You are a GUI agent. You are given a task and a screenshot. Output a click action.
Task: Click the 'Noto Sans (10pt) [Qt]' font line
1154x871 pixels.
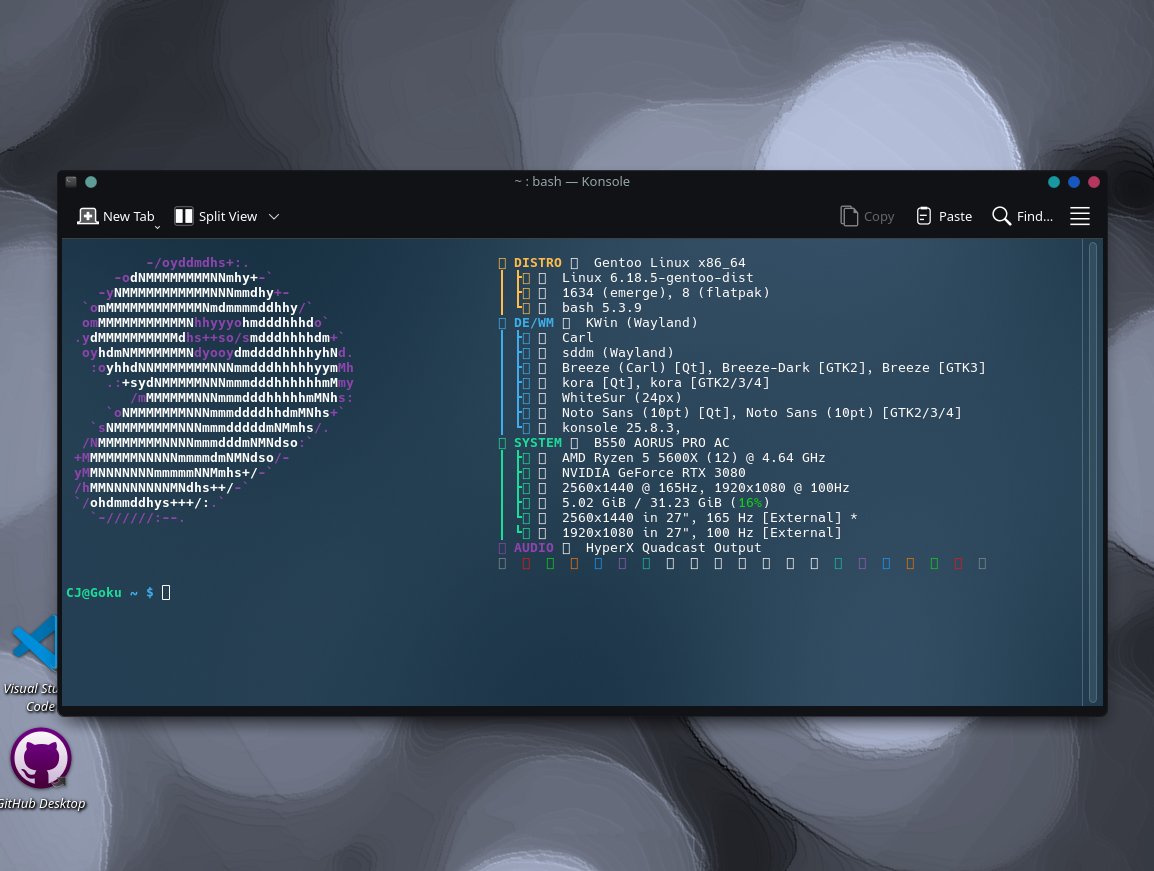762,413
